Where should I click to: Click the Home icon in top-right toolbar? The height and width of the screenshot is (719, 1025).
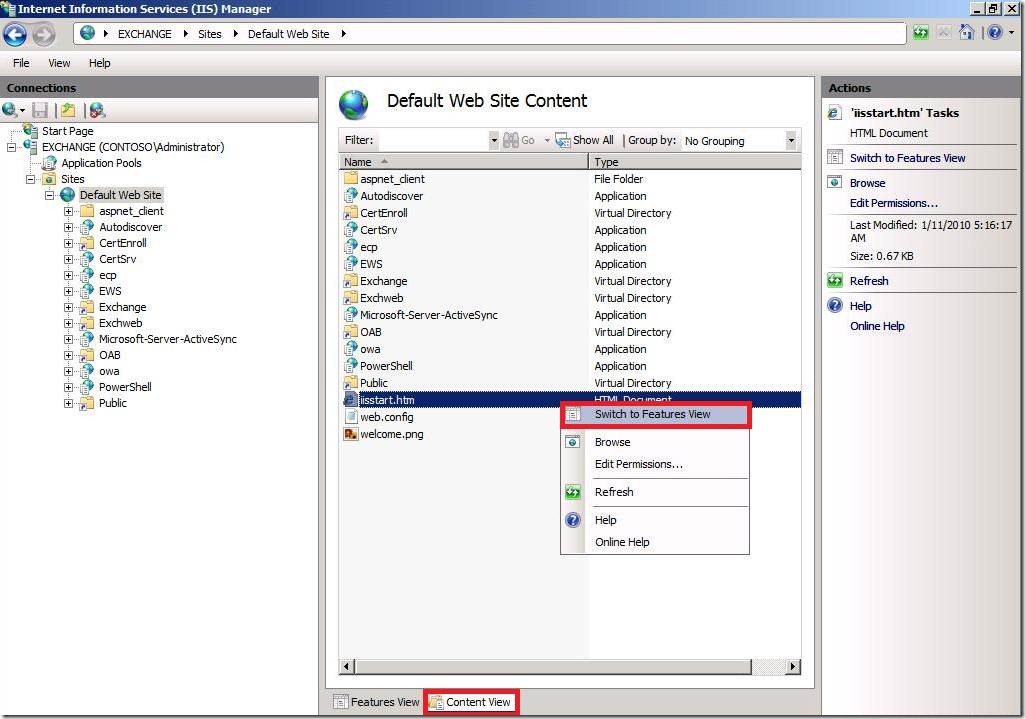966,33
